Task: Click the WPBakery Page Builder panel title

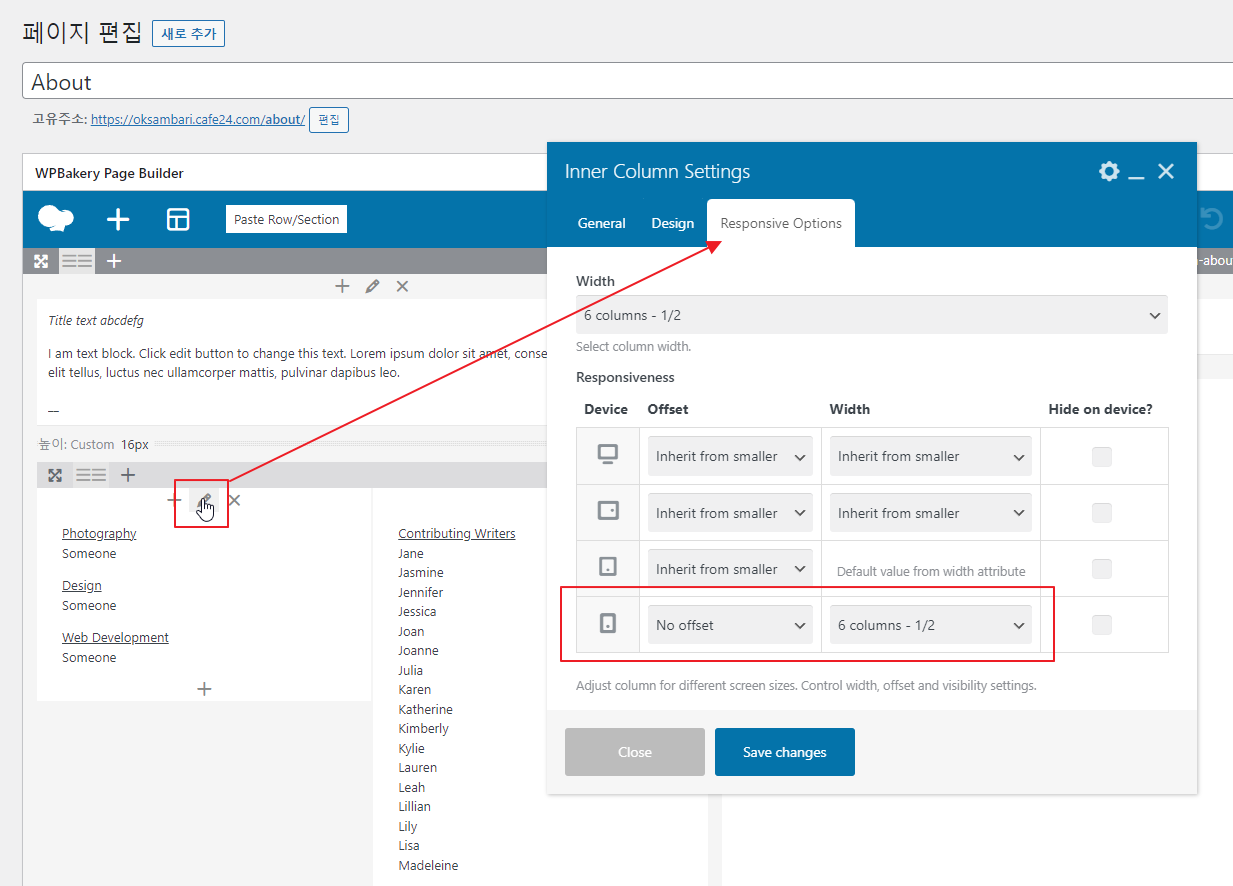Action: 109,173
